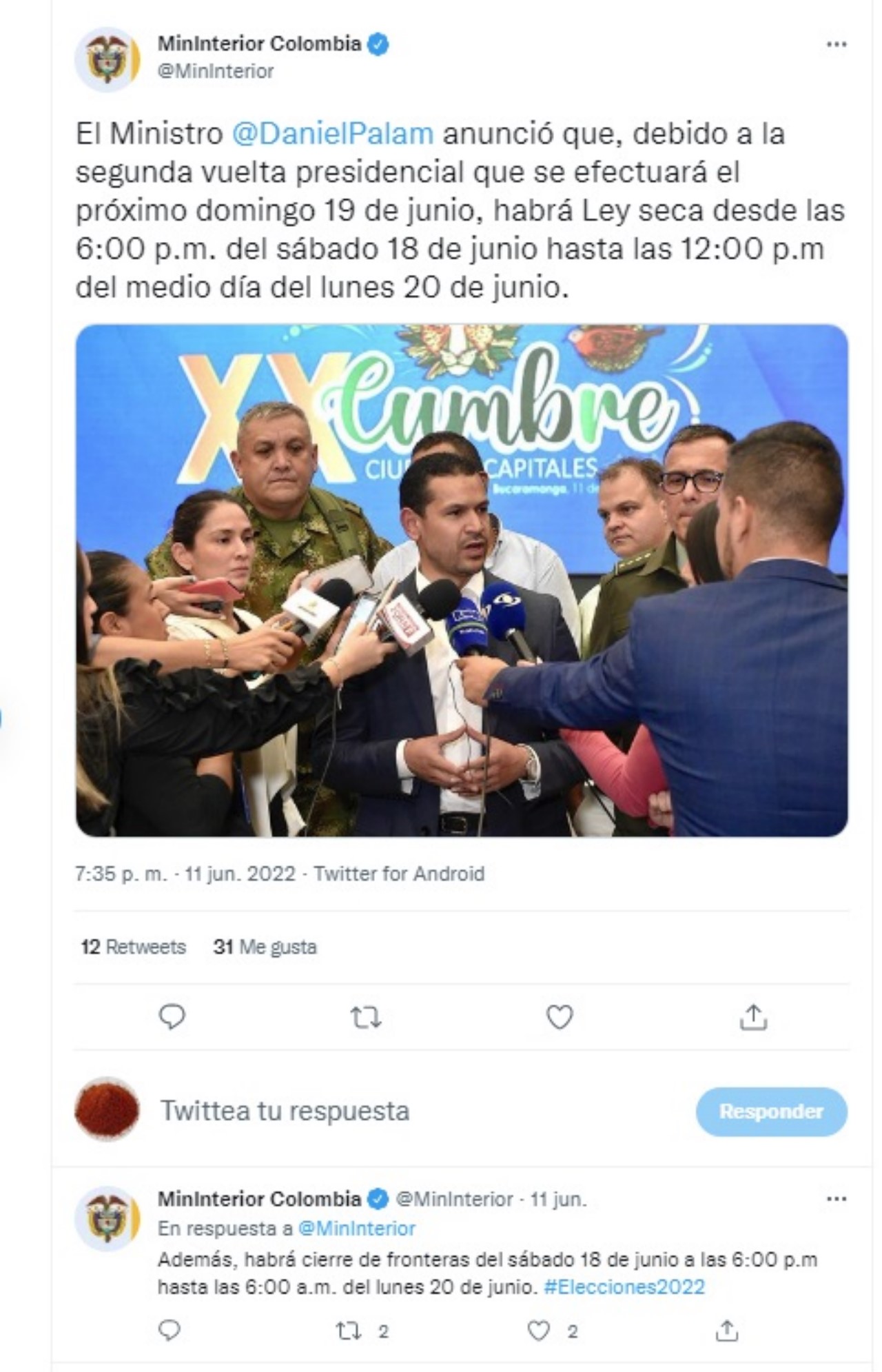Retweet the border closure reply tweet

pyautogui.click(x=348, y=1331)
